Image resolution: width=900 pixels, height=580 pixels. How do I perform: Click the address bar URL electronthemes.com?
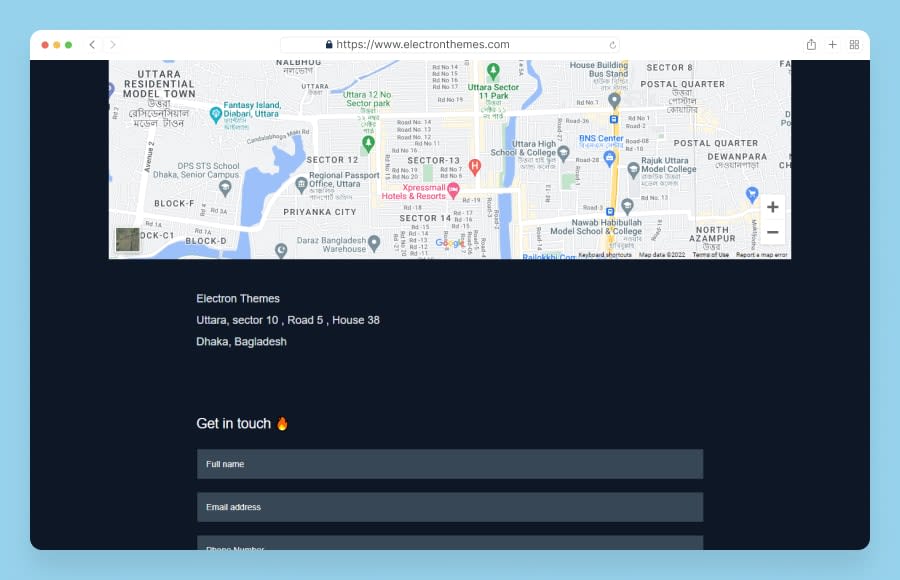tap(422, 44)
